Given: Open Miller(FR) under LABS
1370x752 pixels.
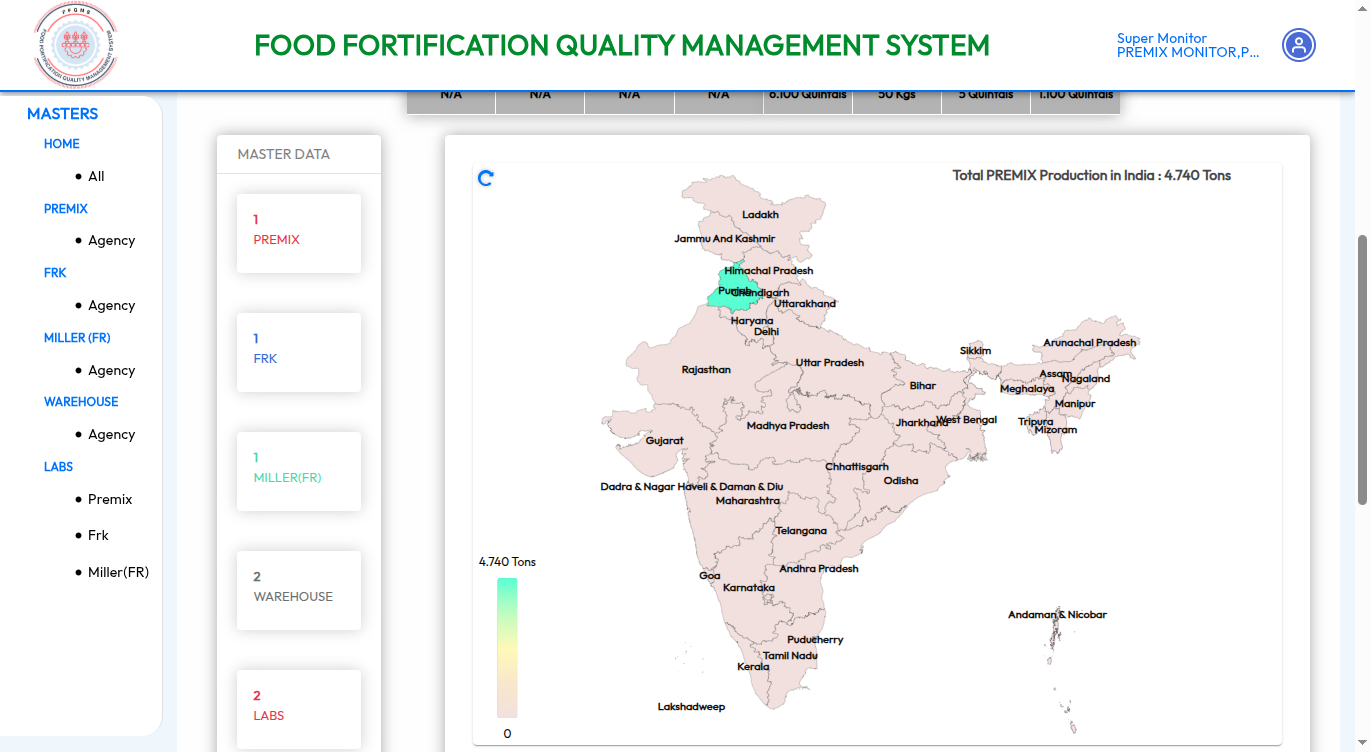Looking at the screenshot, I should pyautogui.click(x=118, y=573).
